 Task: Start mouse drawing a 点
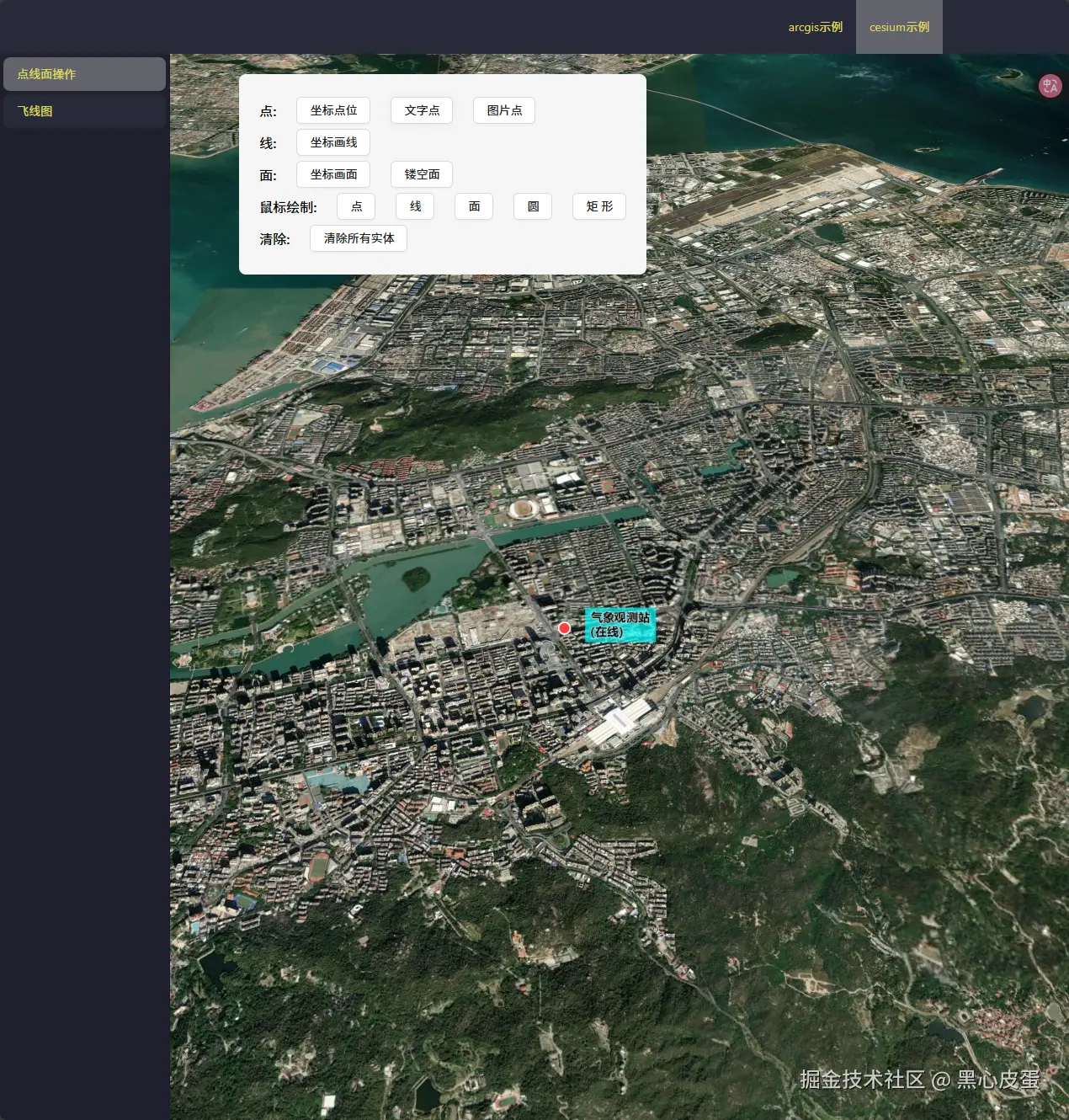click(x=356, y=206)
